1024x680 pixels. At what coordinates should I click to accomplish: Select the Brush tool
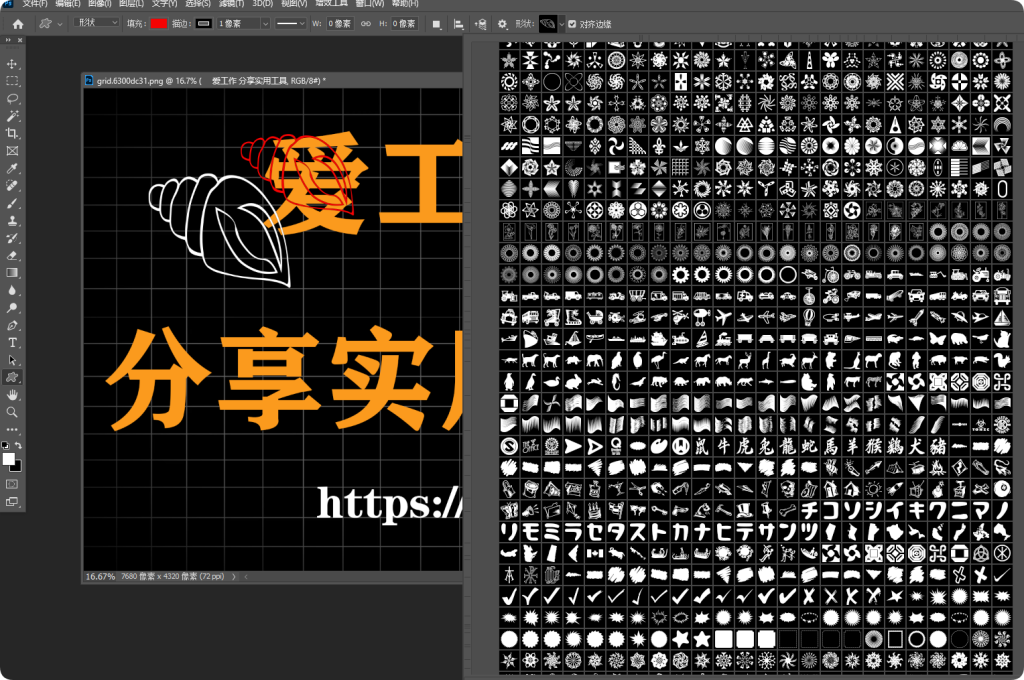[13, 203]
